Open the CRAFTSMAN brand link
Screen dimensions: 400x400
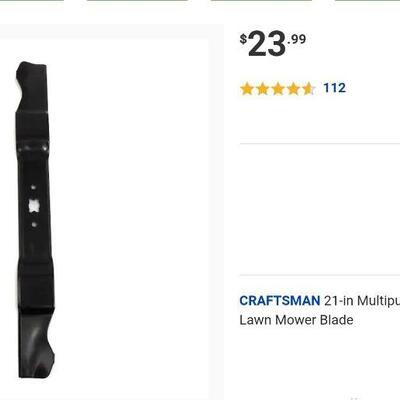280,301
